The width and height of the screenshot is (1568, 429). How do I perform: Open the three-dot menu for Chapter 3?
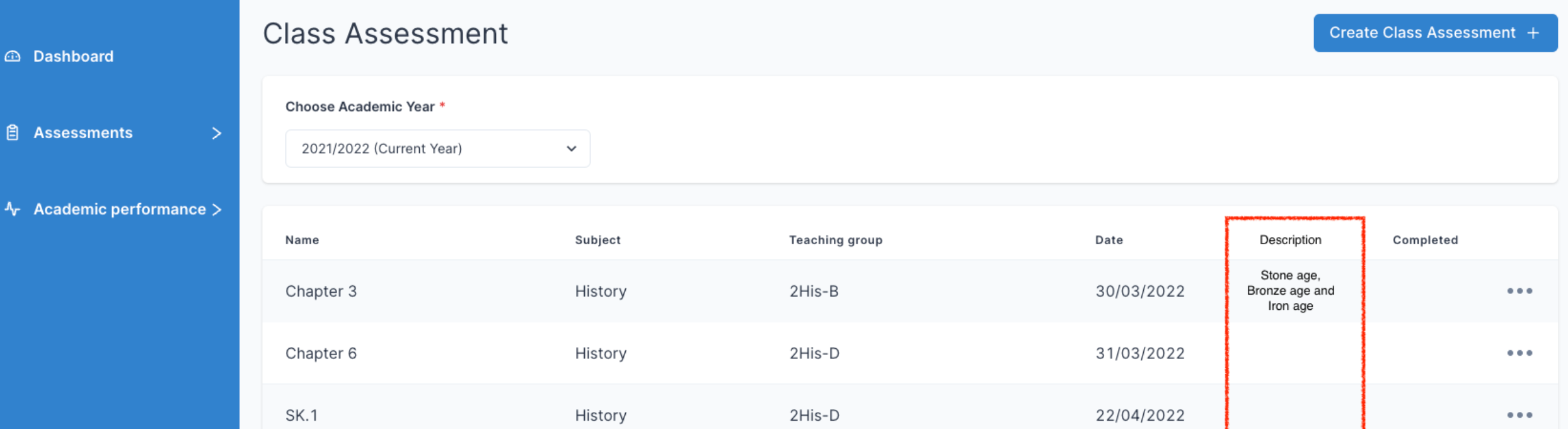[1519, 291]
